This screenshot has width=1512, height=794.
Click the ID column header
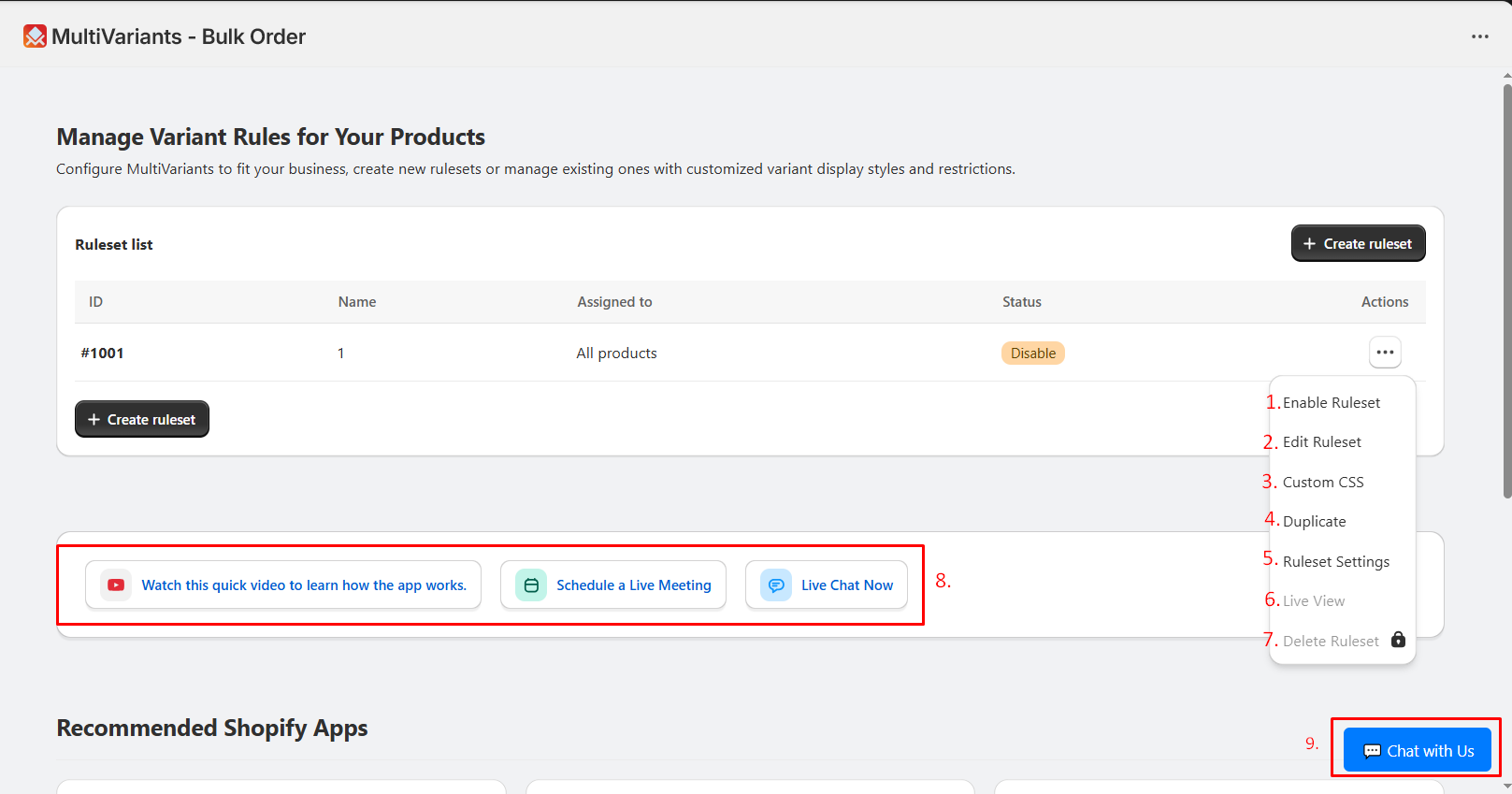click(x=95, y=301)
